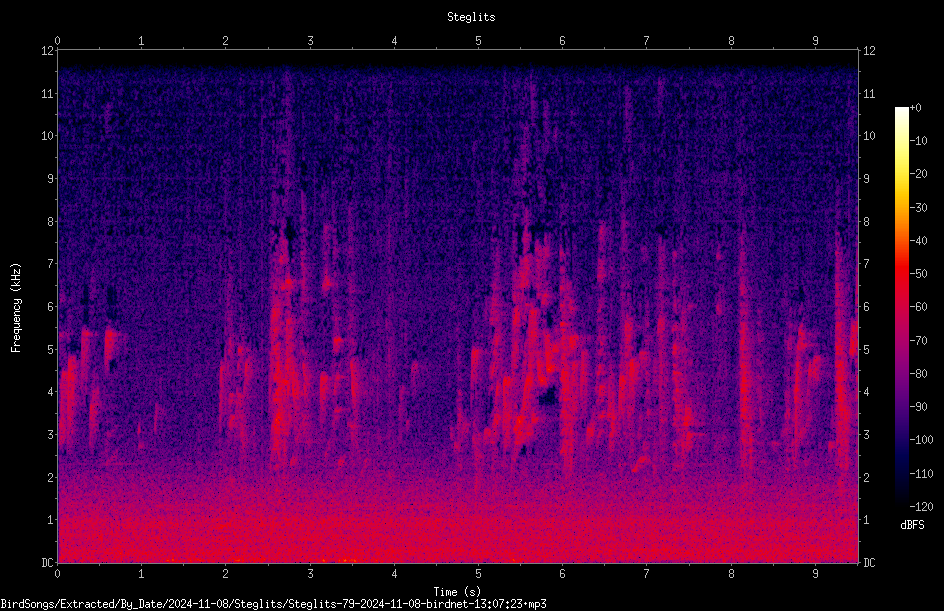Select the dBFS color scale bar
944x611 pixels.
[x=901, y=306]
